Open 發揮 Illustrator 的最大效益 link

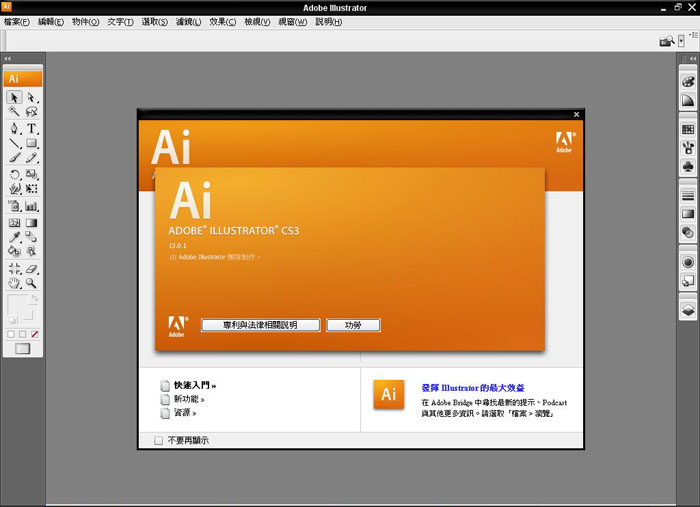473,388
